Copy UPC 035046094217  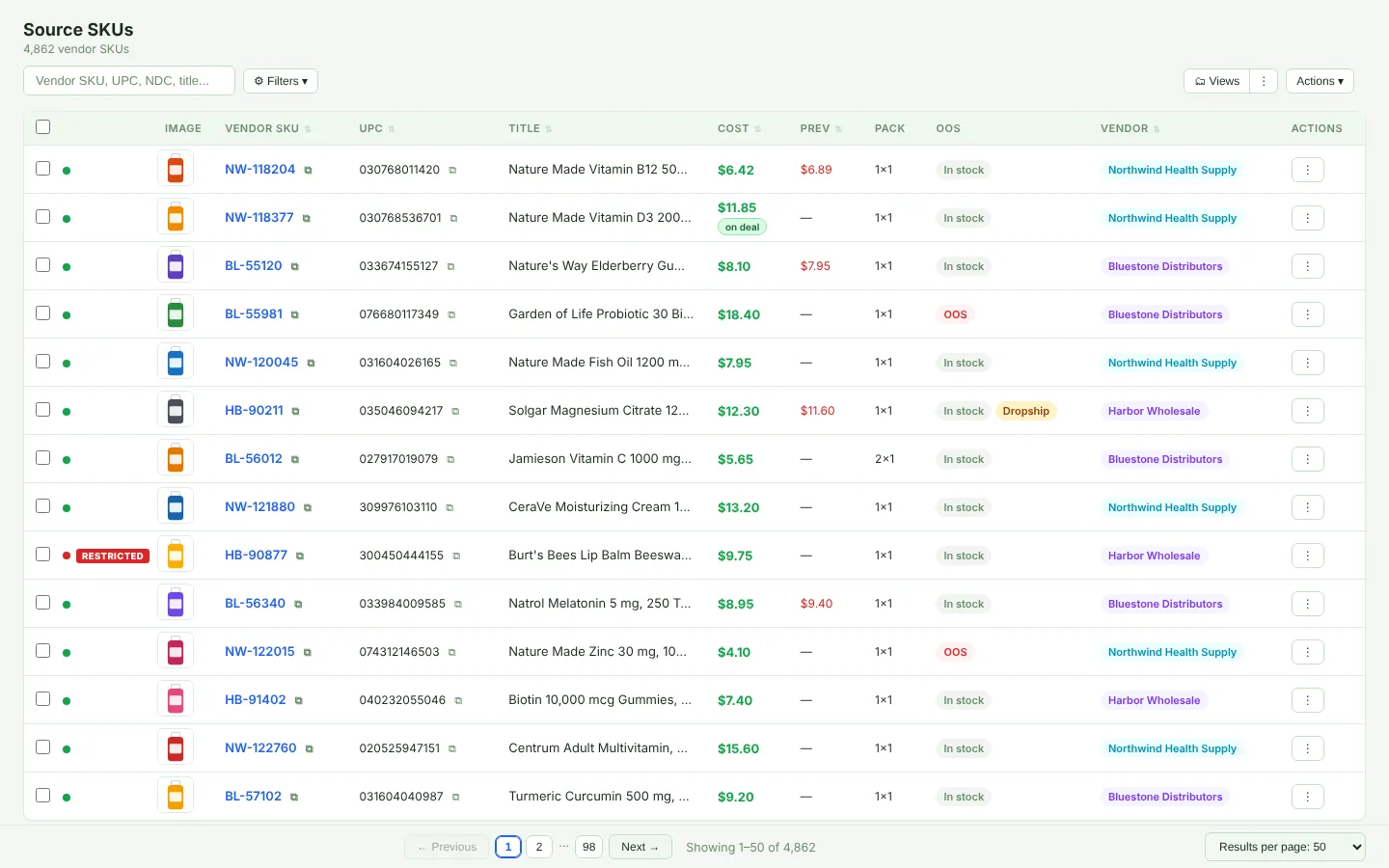point(455,411)
